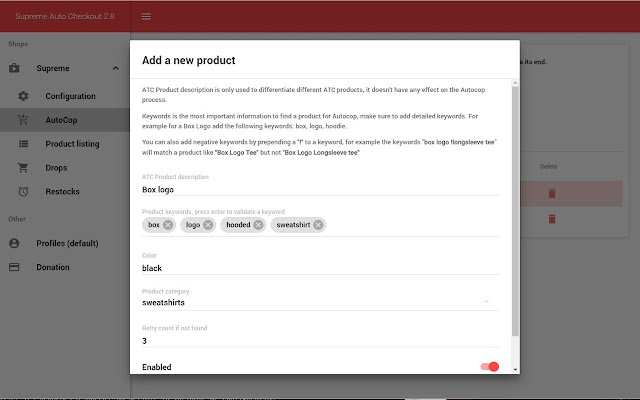Open Profiles (default) page
The width and height of the screenshot is (640, 400).
click(65, 243)
